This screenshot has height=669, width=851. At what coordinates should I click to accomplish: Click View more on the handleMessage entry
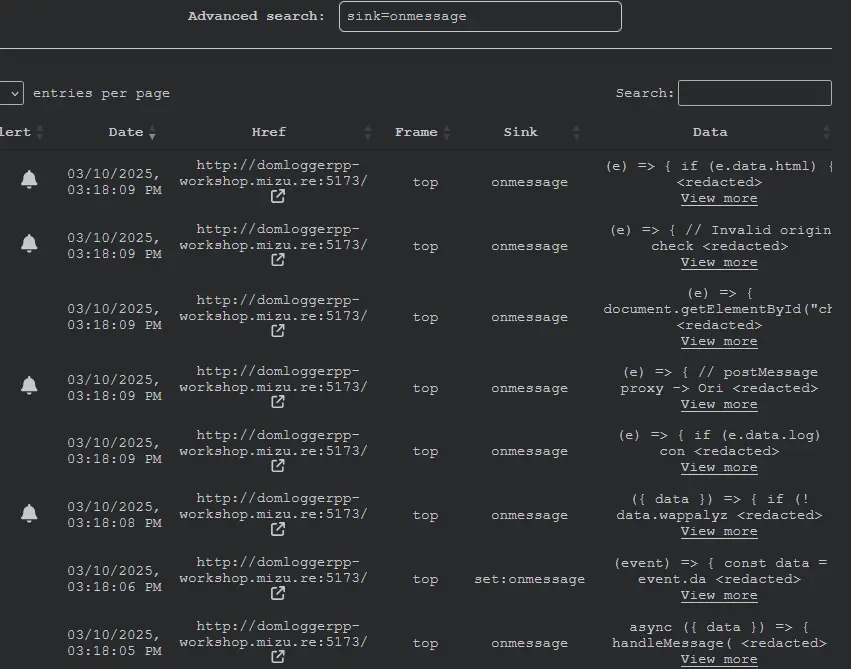[x=719, y=659]
